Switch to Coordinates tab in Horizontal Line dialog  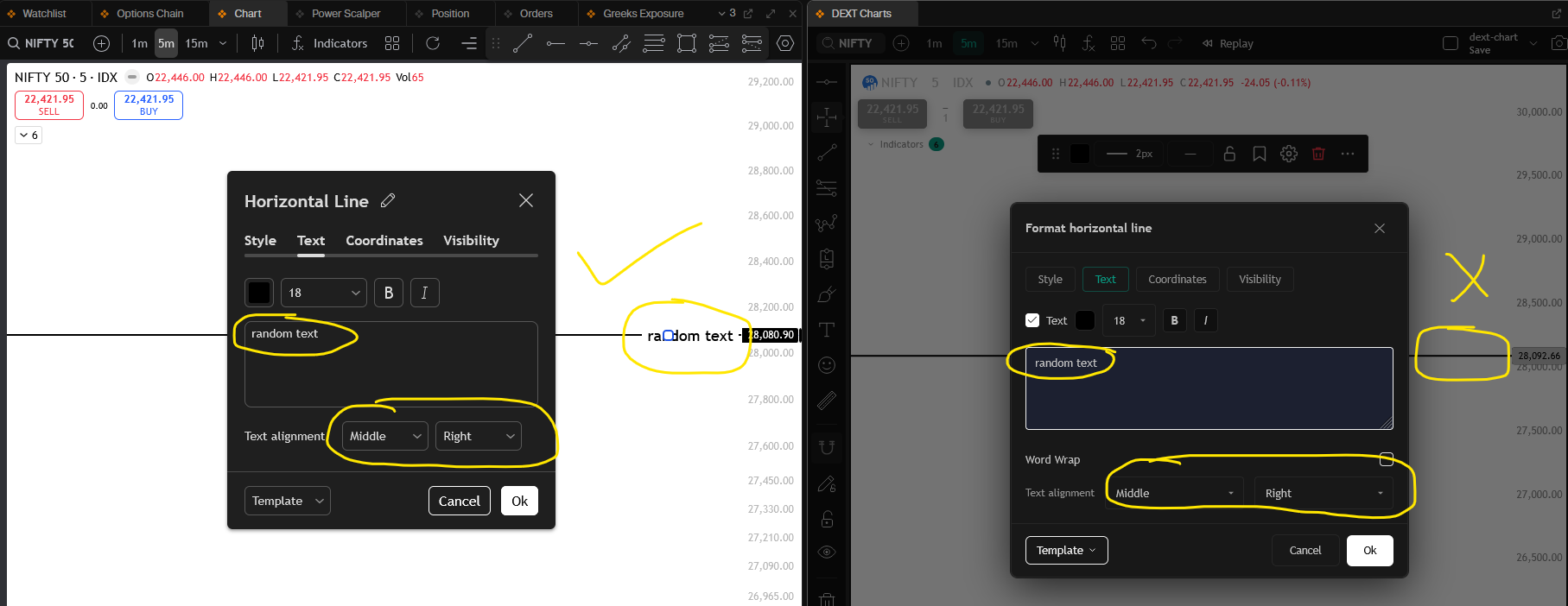pos(384,241)
